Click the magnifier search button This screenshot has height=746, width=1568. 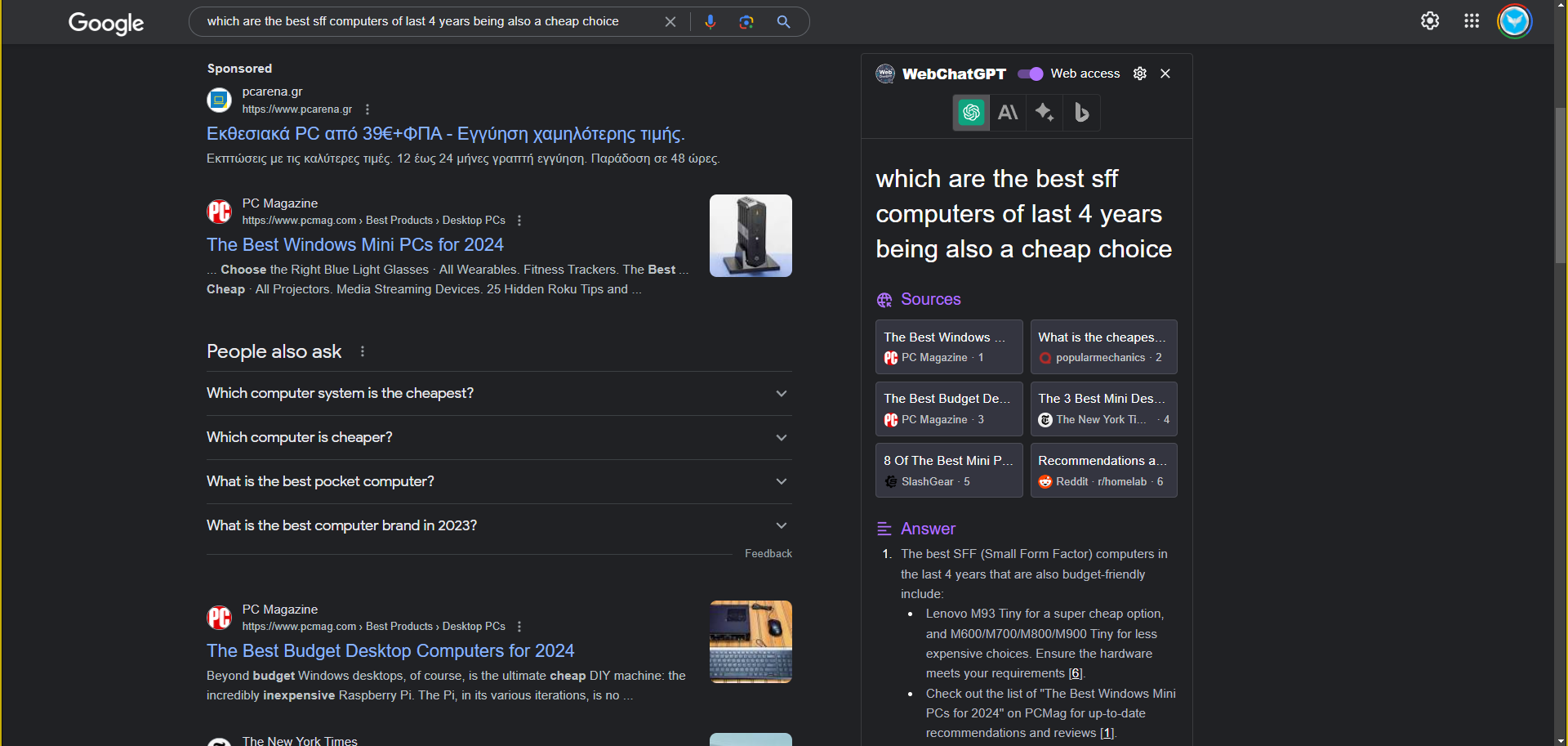[x=784, y=22]
